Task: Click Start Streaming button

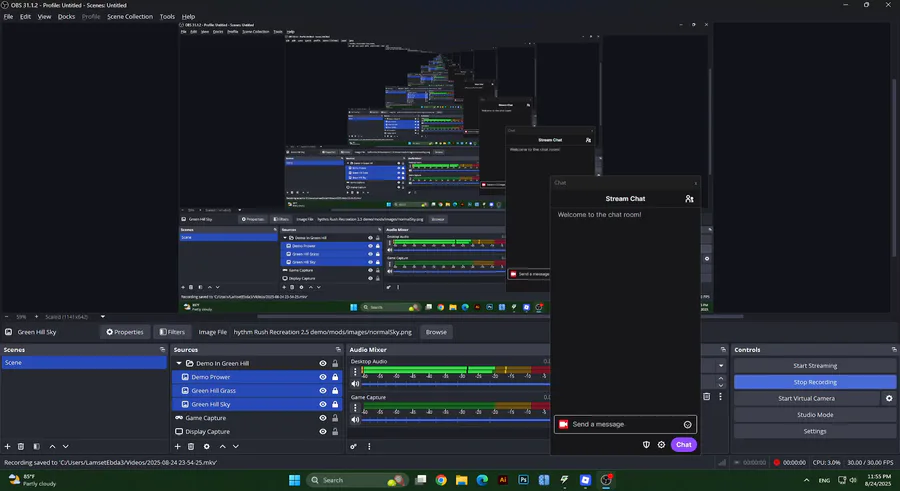Action: (815, 366)
